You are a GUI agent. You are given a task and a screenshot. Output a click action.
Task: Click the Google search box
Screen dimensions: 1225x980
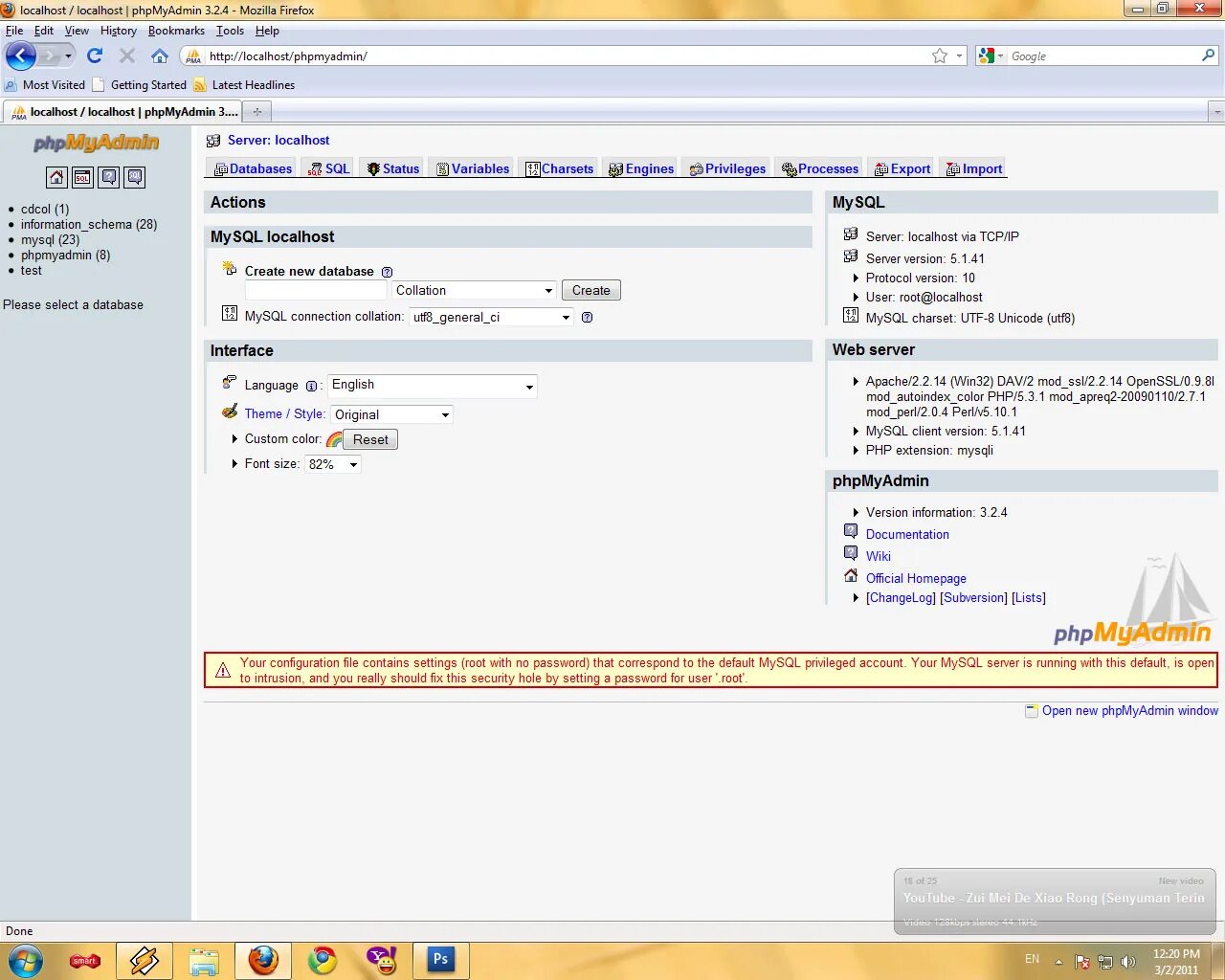tap(1103, 56)
